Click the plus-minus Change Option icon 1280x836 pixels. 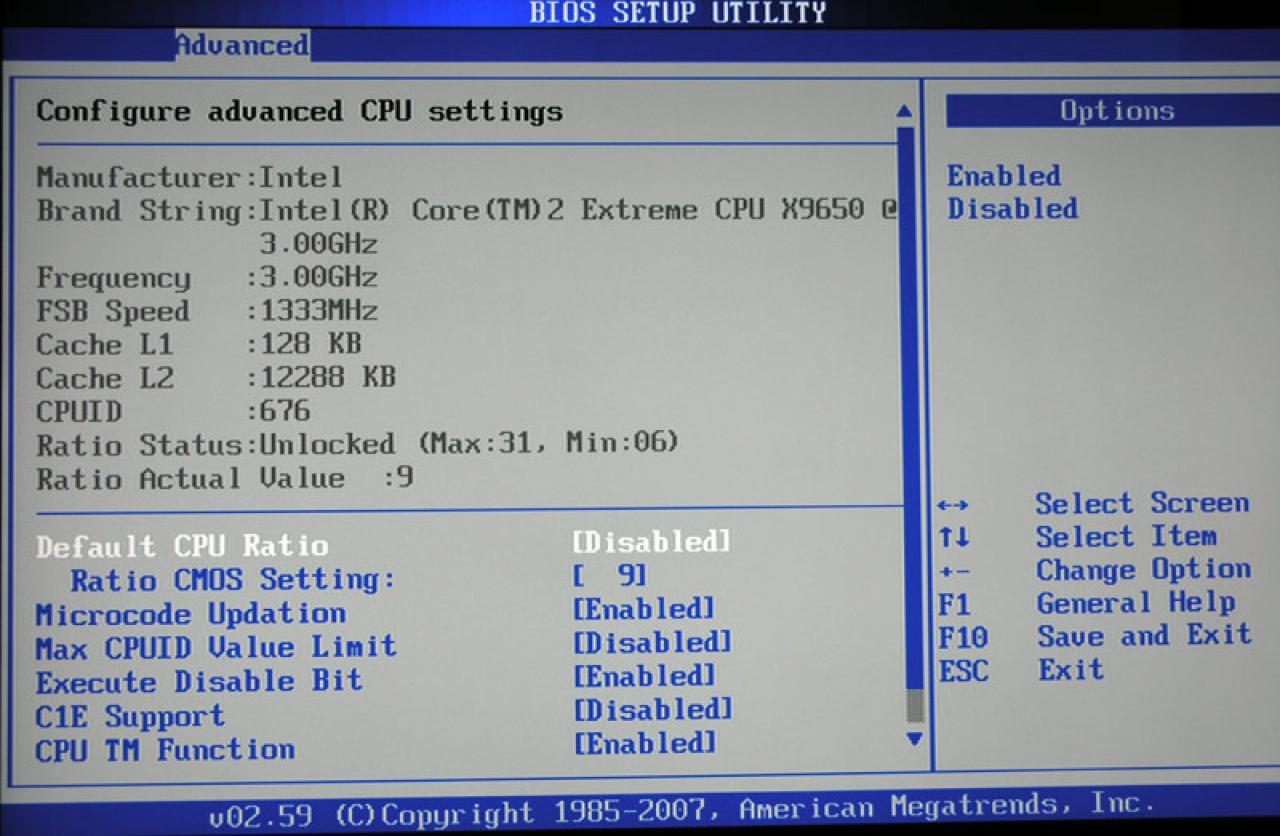pyautogui.click(x=954, y=573)
